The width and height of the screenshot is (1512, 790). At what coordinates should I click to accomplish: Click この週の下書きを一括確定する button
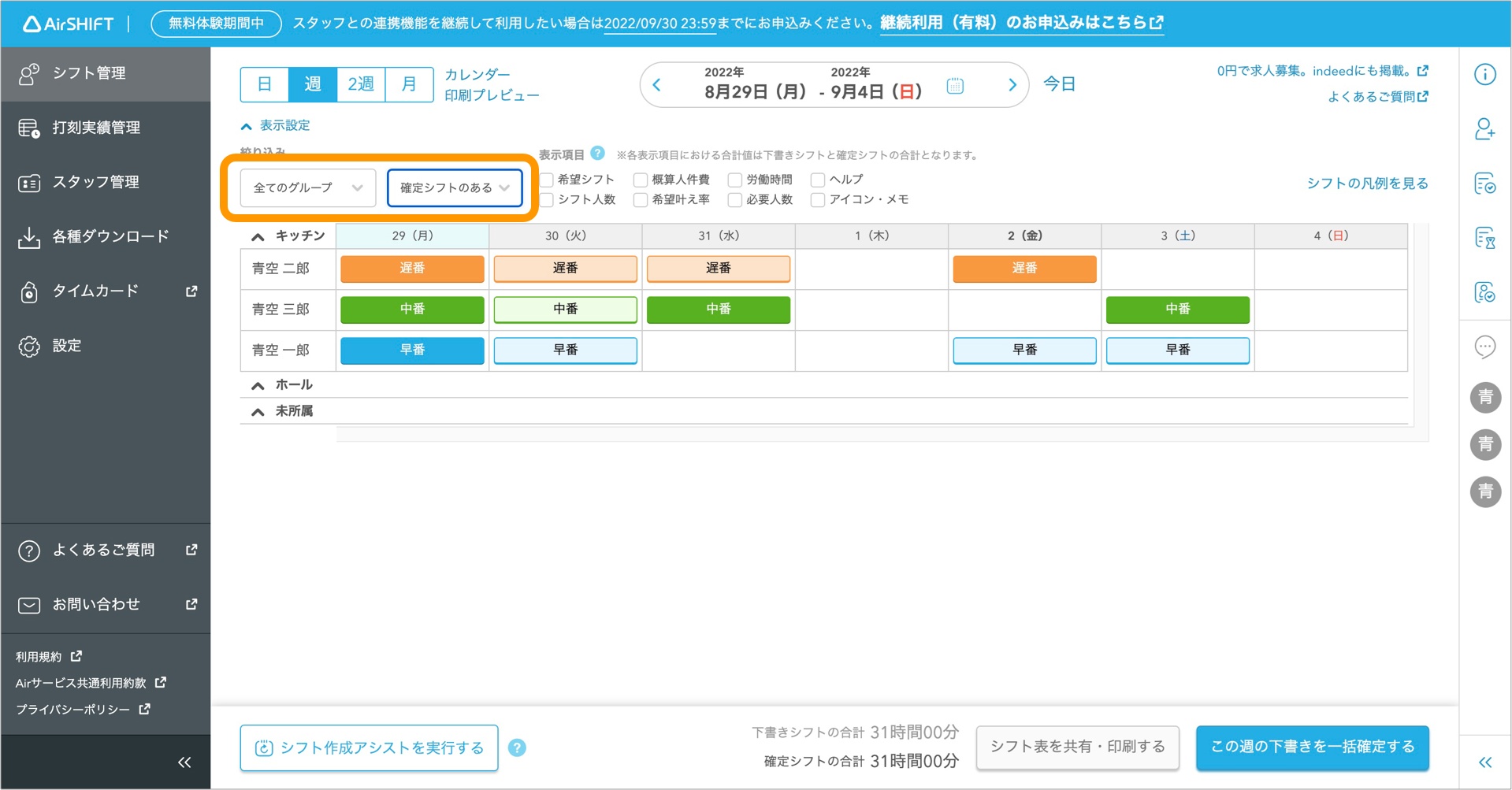[x=1311, y=747]
